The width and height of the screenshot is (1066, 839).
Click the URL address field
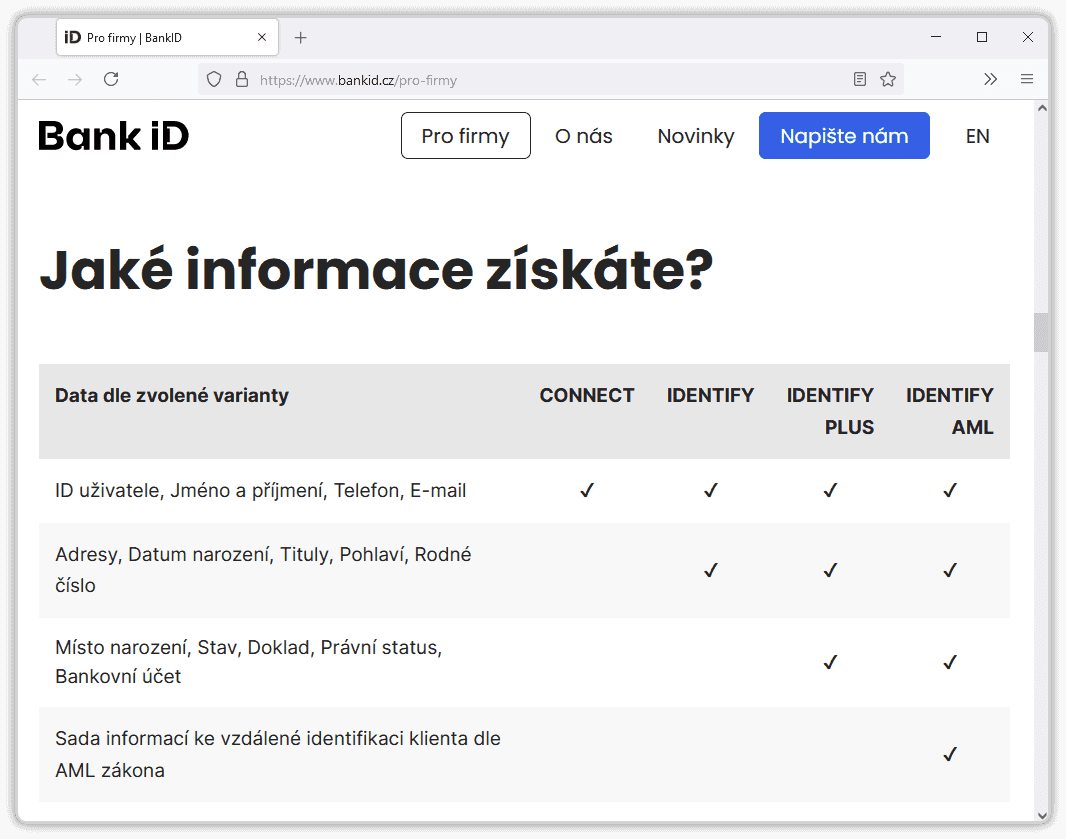(540, 80)
